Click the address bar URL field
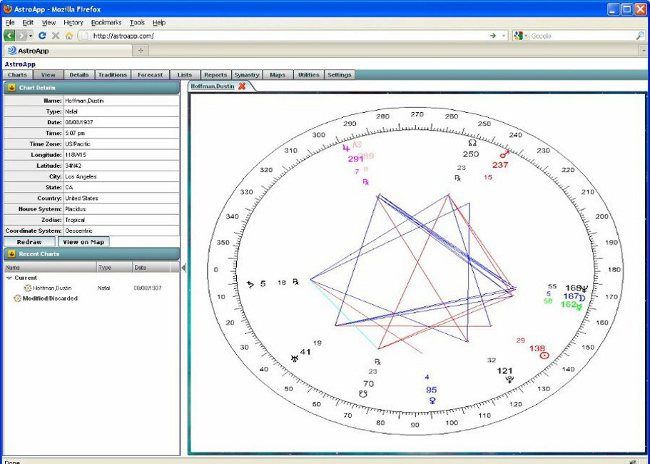 coord(280,35)
